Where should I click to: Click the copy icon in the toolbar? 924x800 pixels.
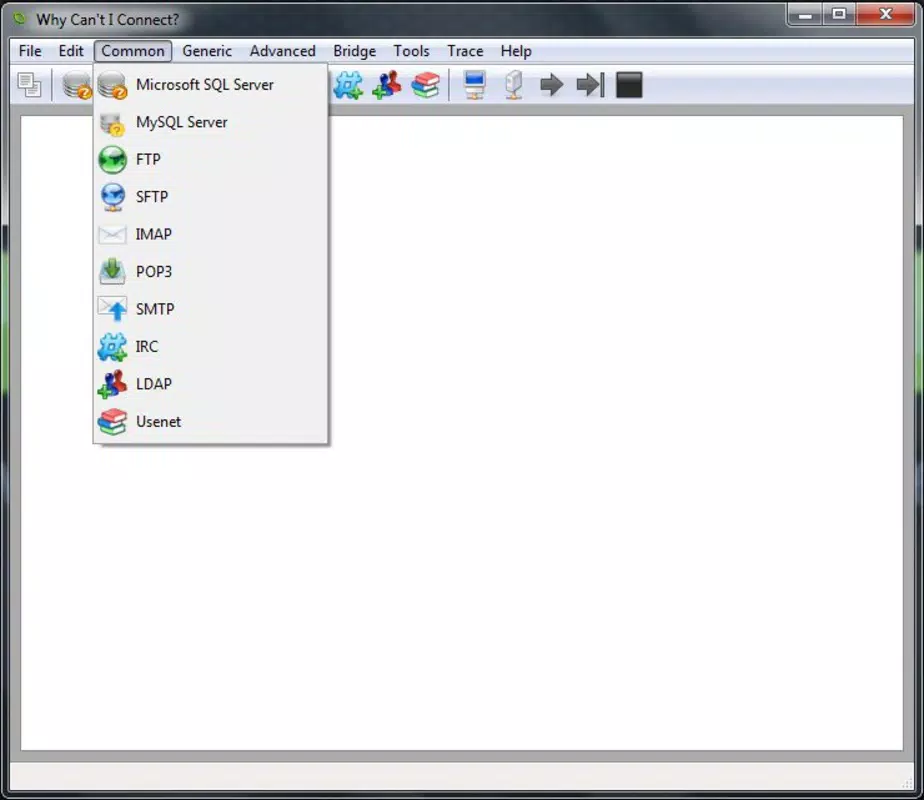(x=29, y=85)
